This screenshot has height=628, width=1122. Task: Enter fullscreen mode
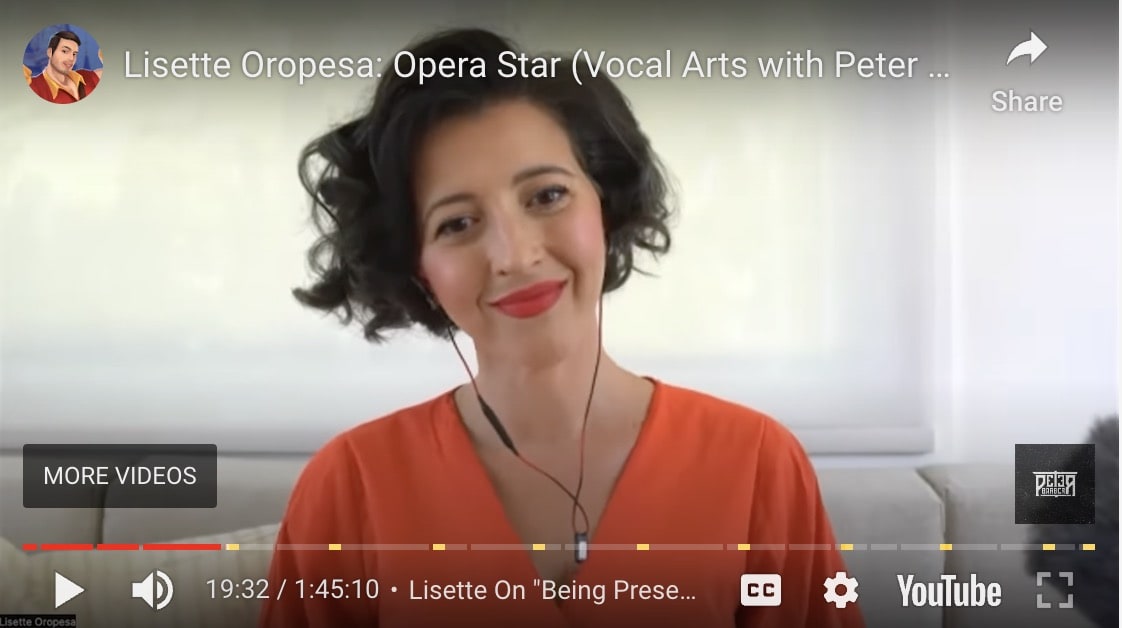(x=1055, y=590)
